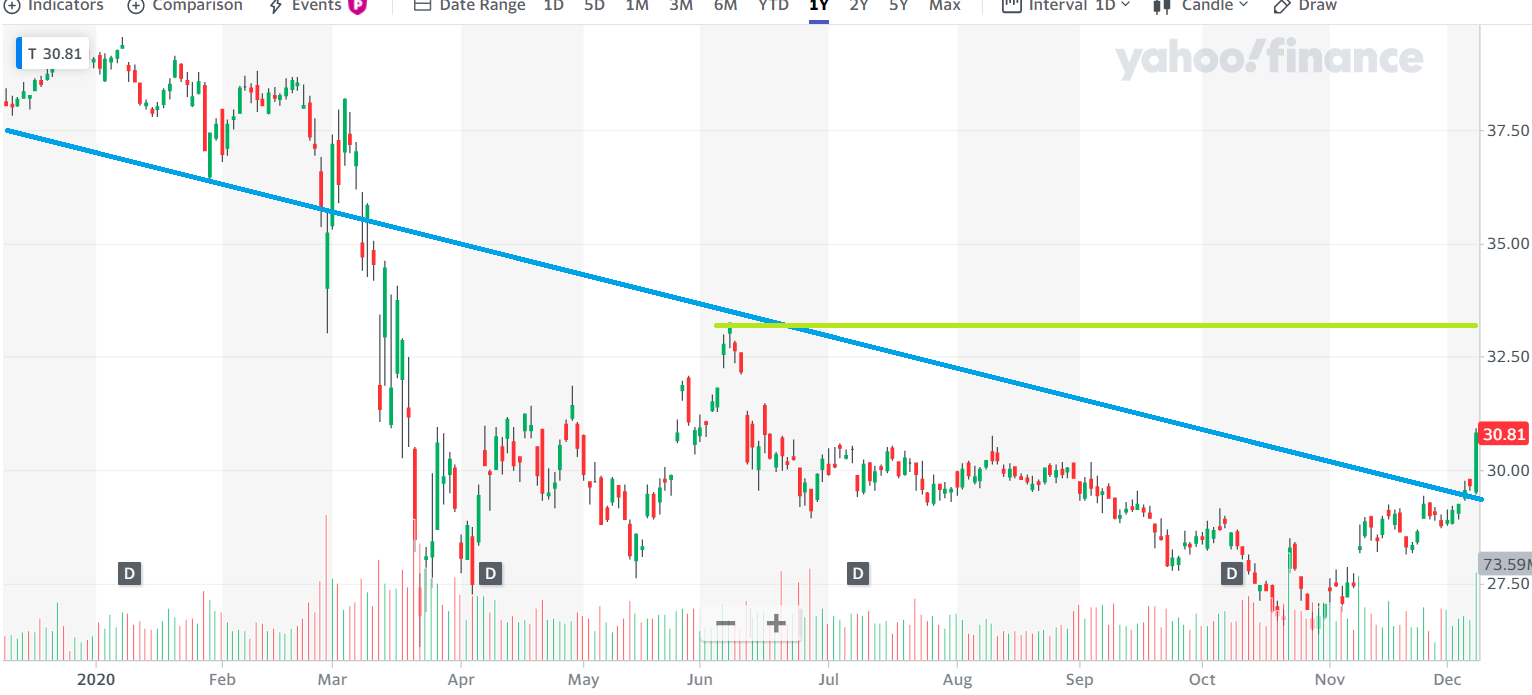Click the Dec date axis label

tap(1447, 679)
